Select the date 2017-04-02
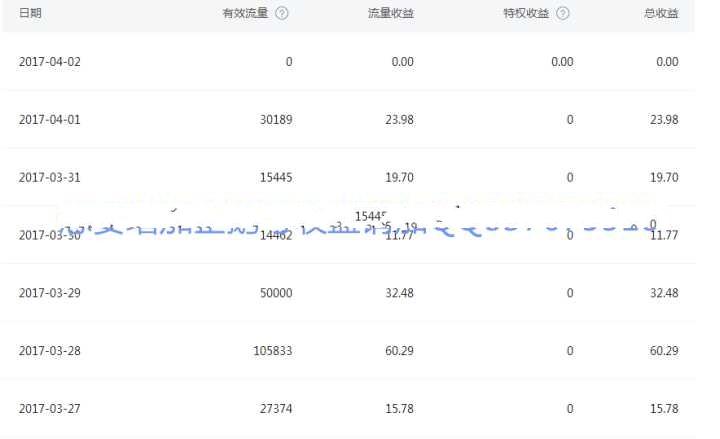This screenshot has height=439, width=720. 50,62
